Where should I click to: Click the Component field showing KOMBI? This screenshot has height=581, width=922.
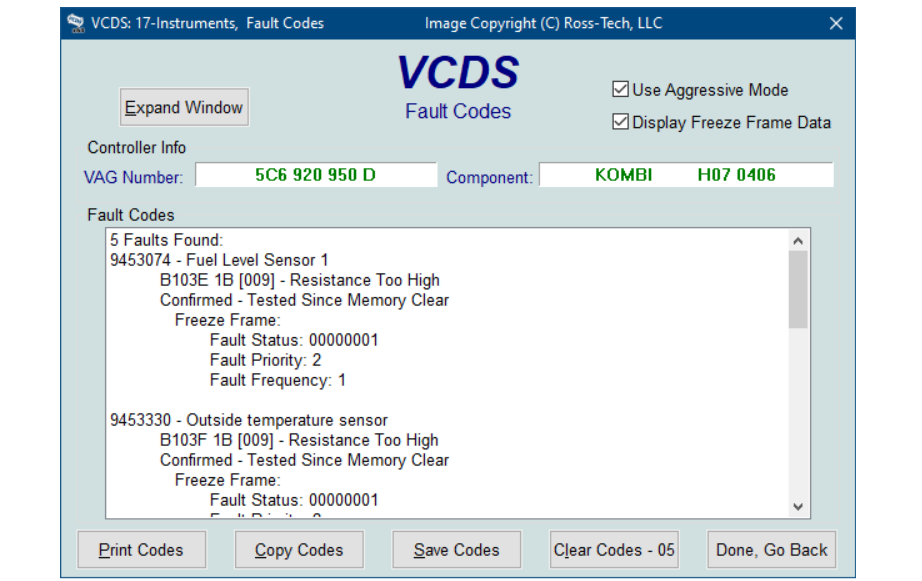[x=685, y=175]
